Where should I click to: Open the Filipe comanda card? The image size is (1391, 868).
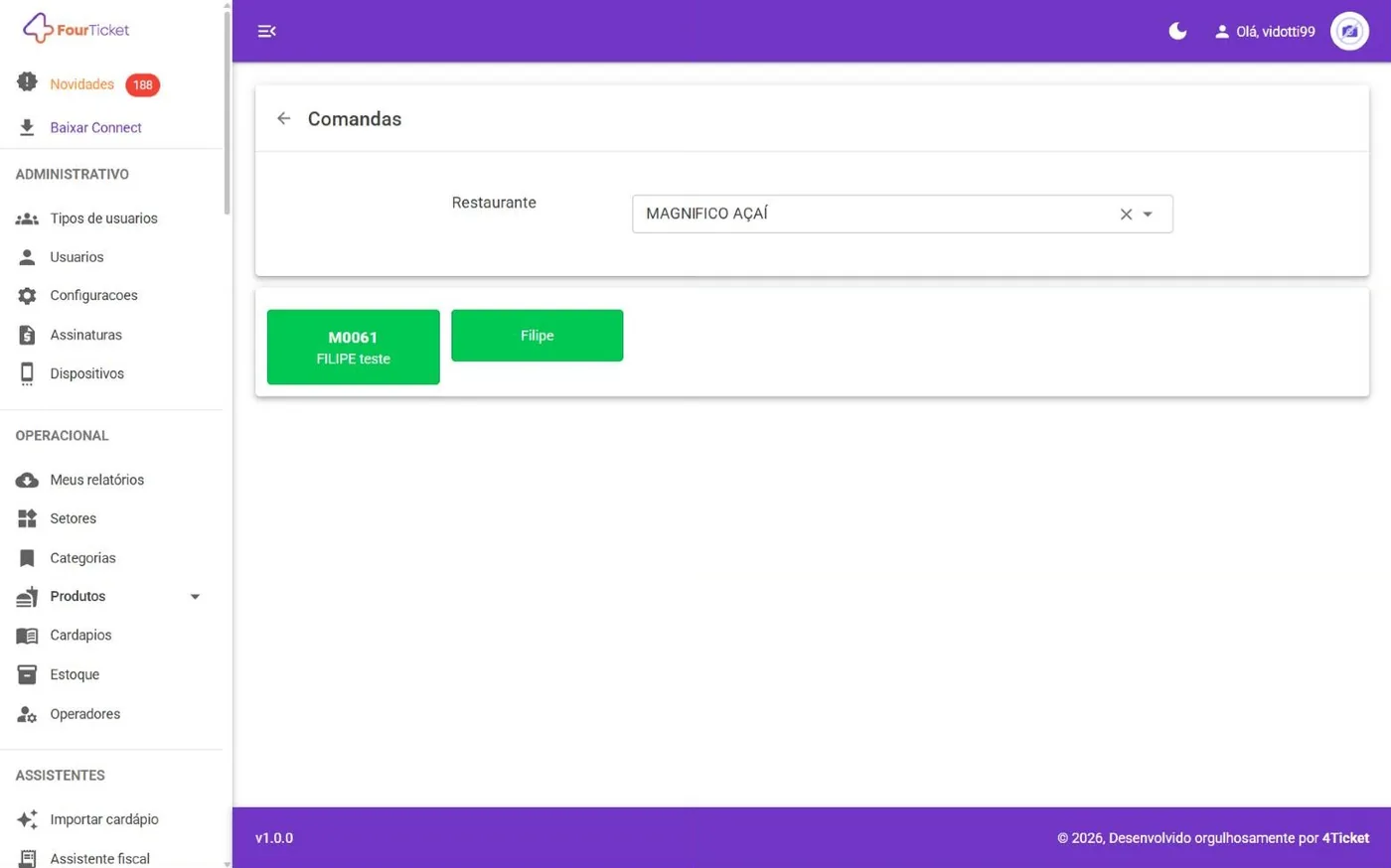[x=537, y=336]
